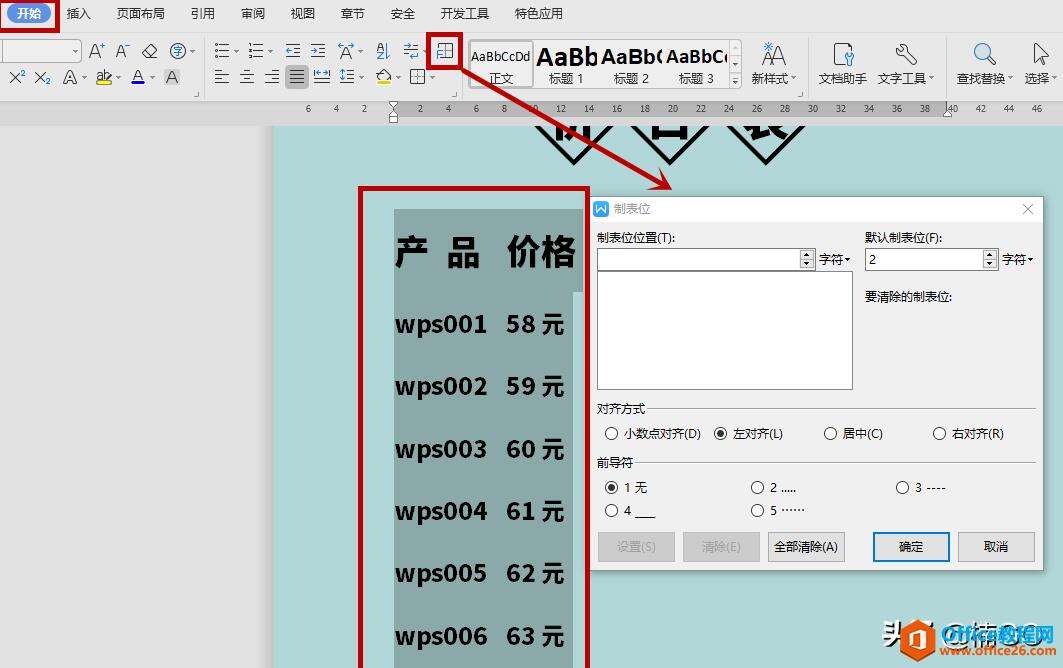Confirm dialog with 确定
Viewport: 1063px width, 668px height.
point(910,547)
